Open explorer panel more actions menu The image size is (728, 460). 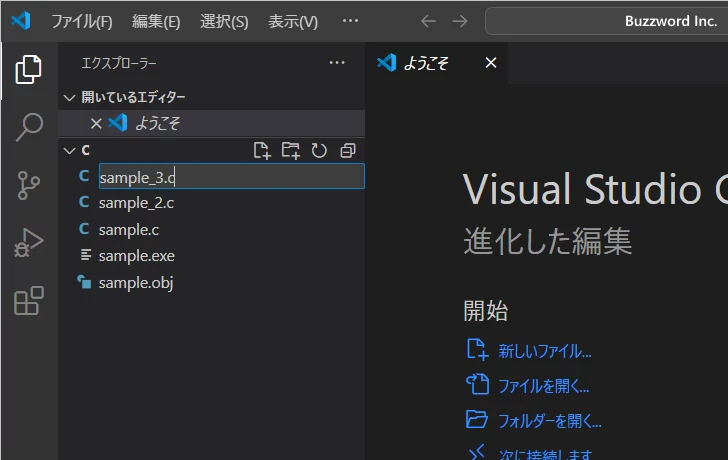(337, 63)
